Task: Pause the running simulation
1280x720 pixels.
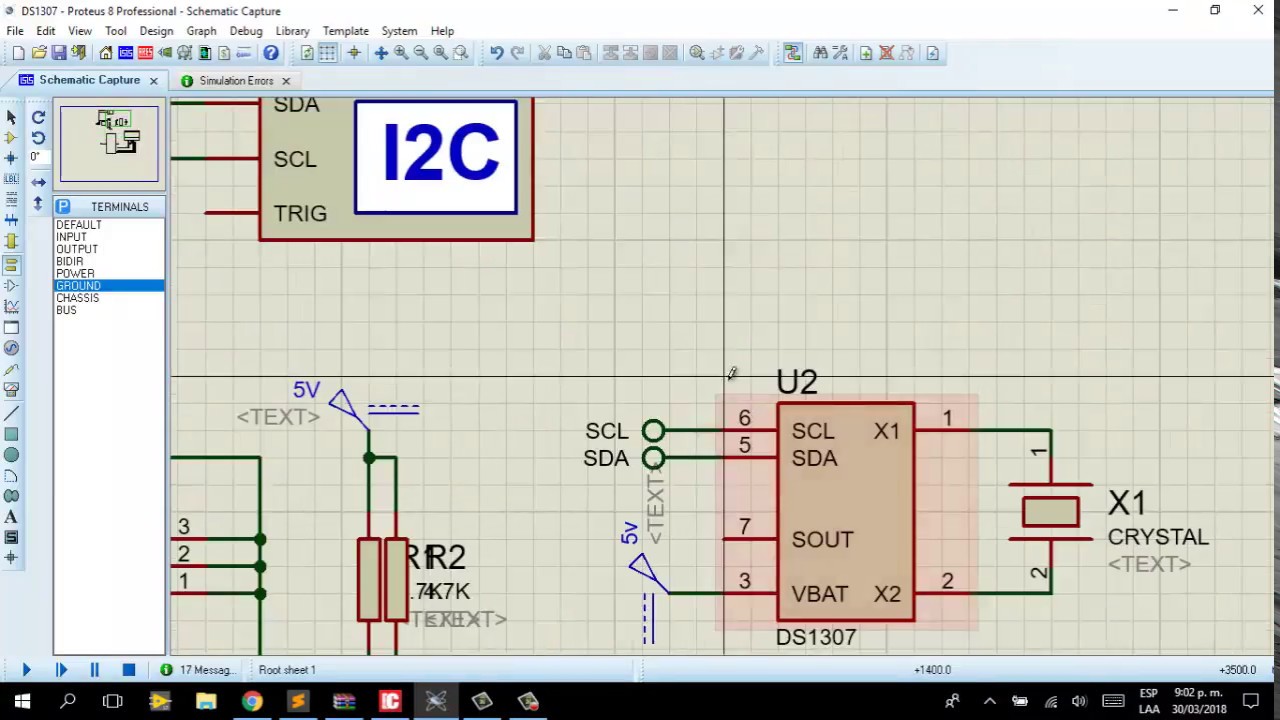Action: click(95, 670)
